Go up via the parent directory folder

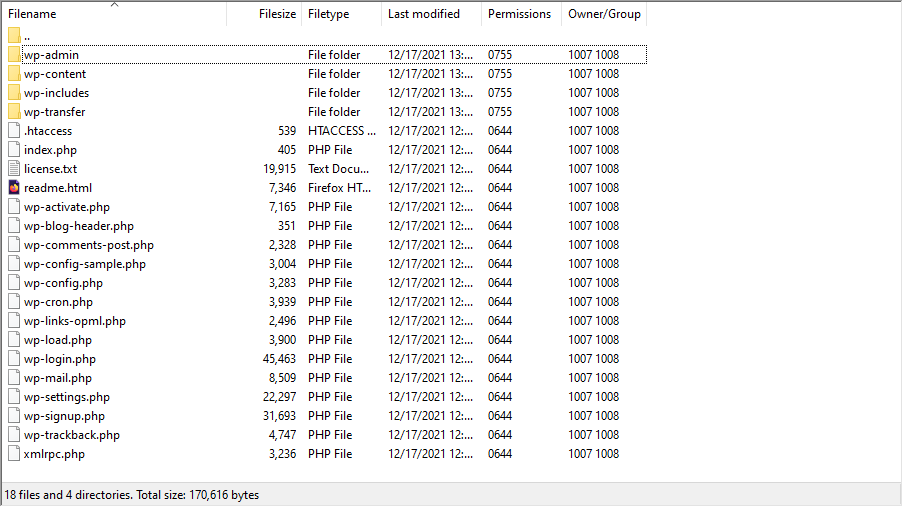14,36
